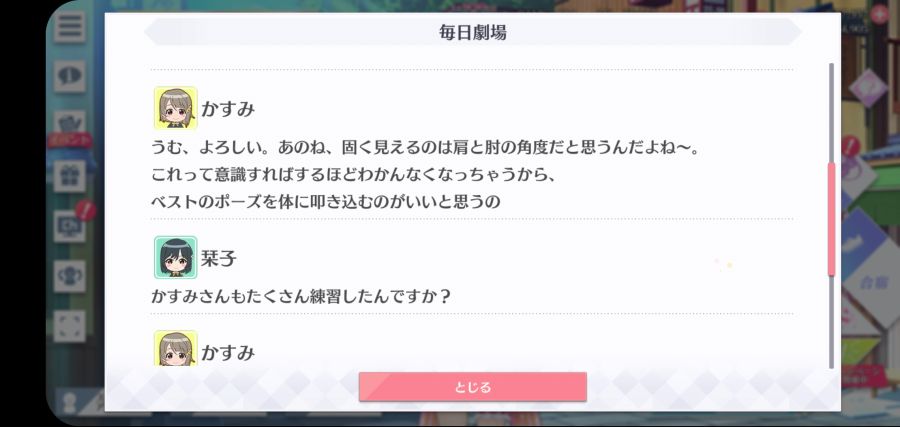
Task: Click the scrollbar track below the thumb
Action: [831, 323]
